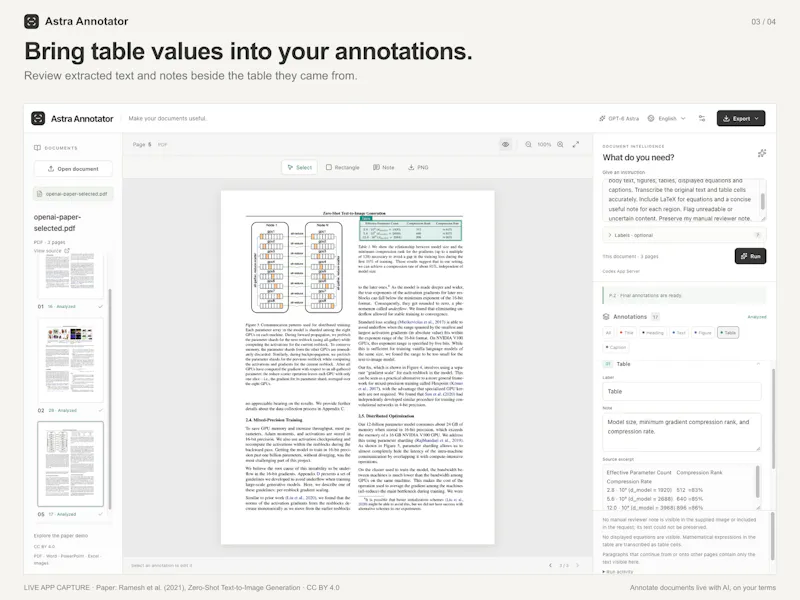Filter annotations by Figure
800x600 pixels.
click(x=702, y=333)
